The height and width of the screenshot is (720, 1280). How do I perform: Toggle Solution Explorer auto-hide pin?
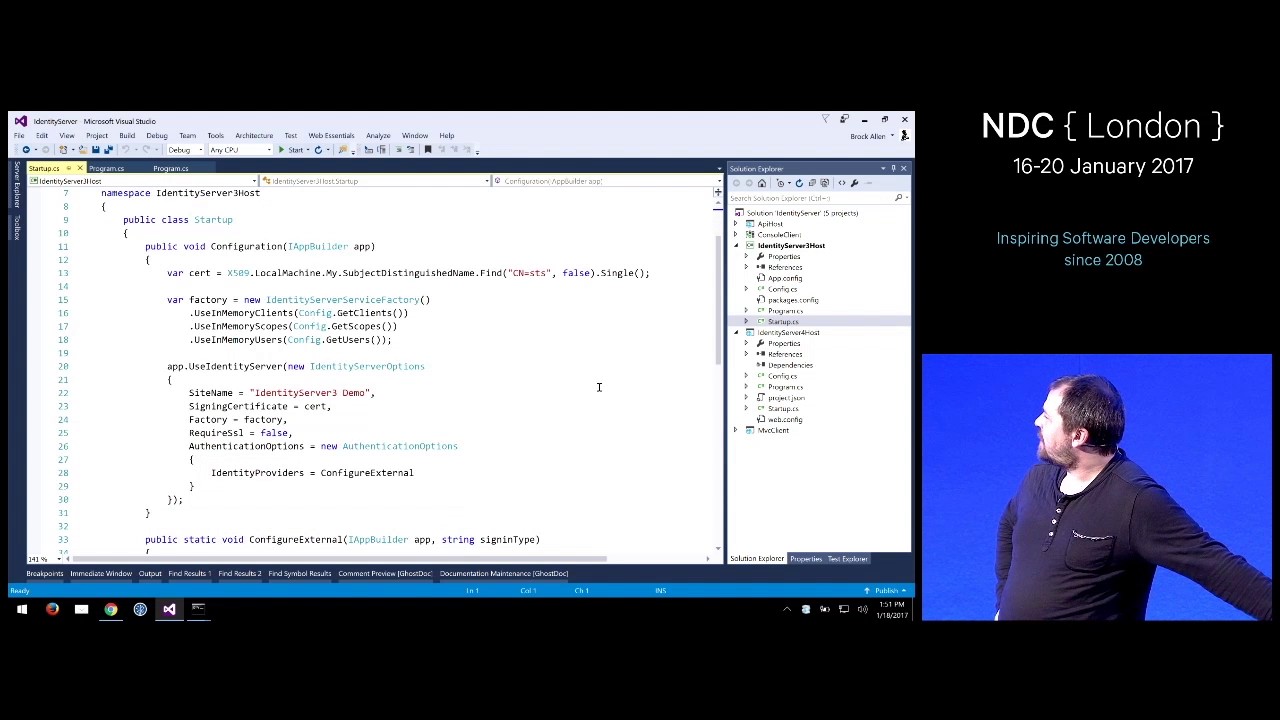tap(893, 168)
